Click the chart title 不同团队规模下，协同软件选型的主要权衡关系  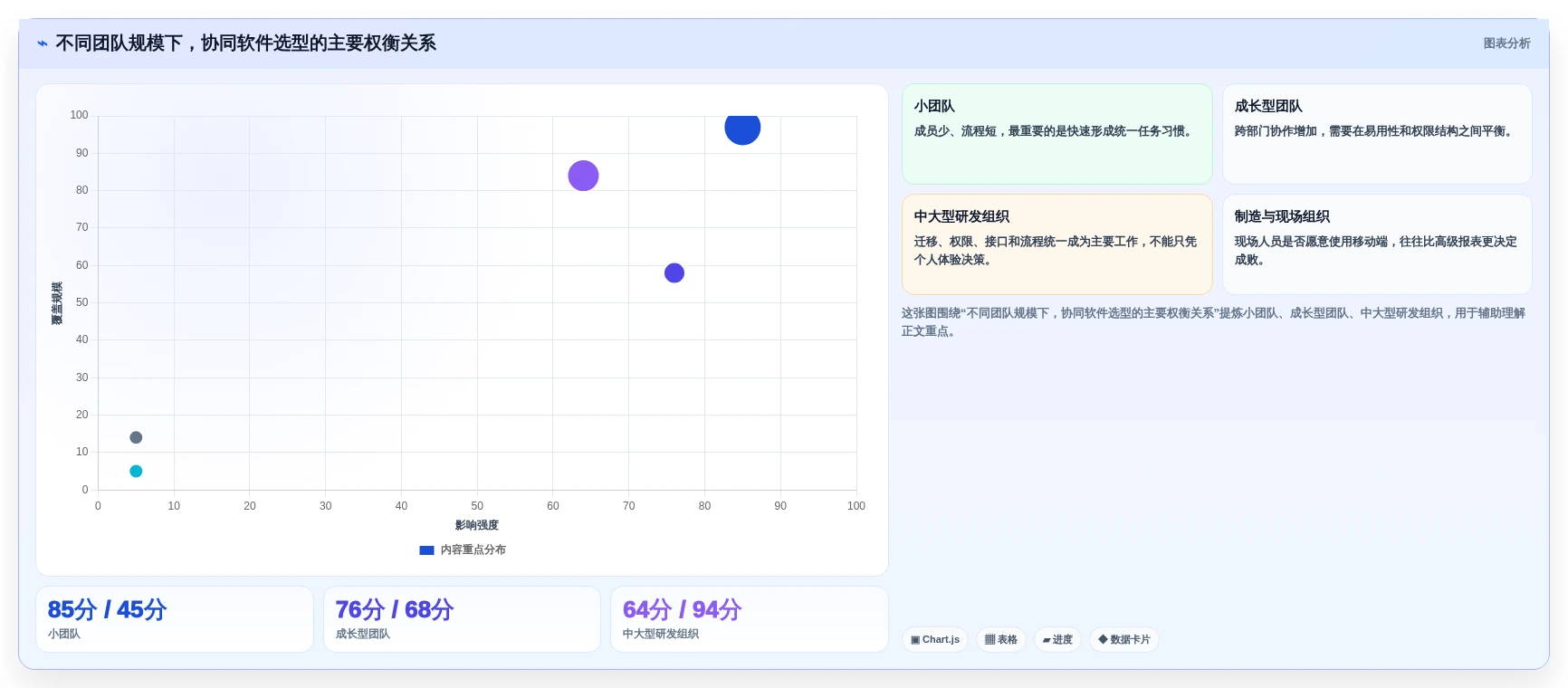246,43
